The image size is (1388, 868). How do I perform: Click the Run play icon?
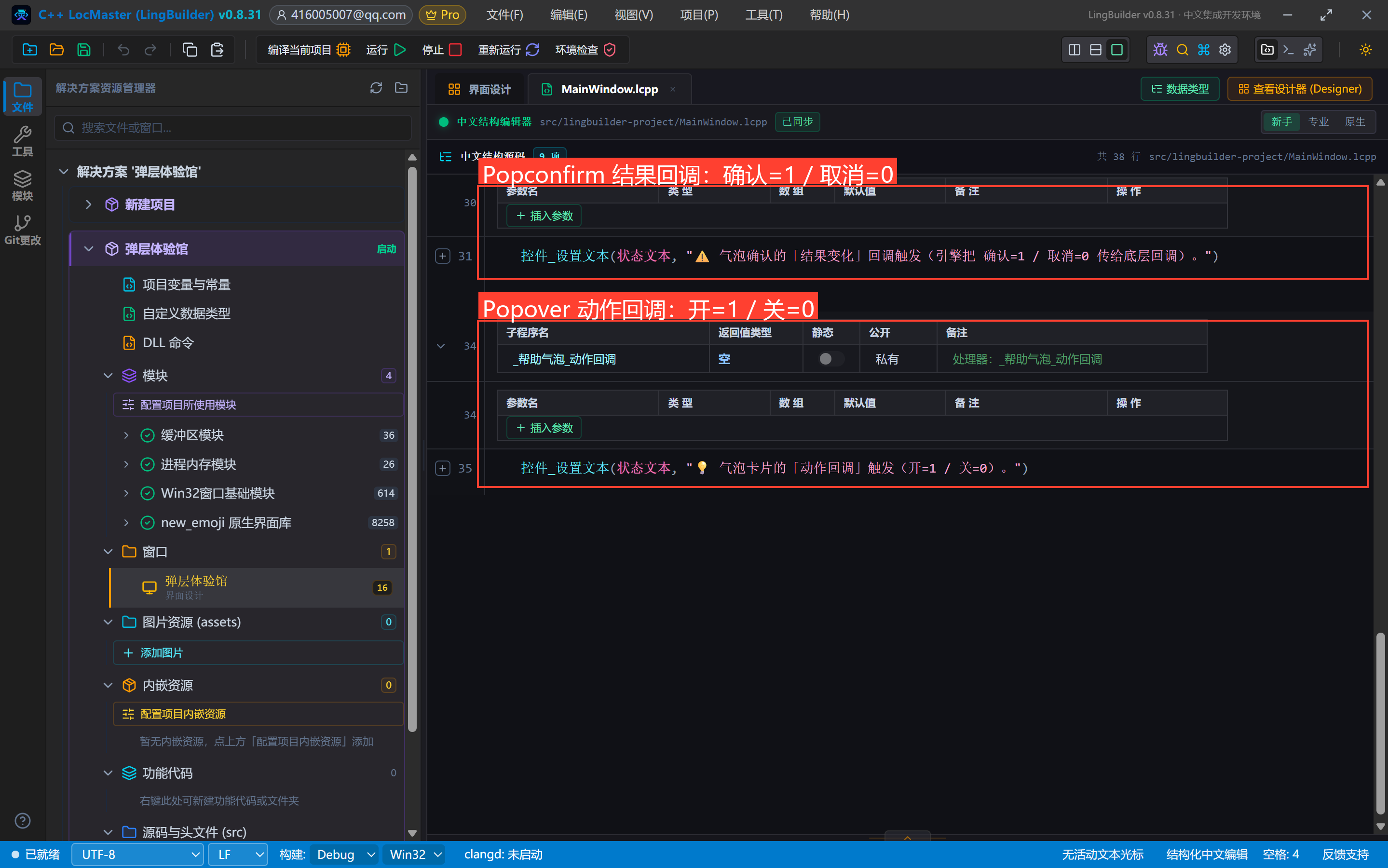[400, 50]
